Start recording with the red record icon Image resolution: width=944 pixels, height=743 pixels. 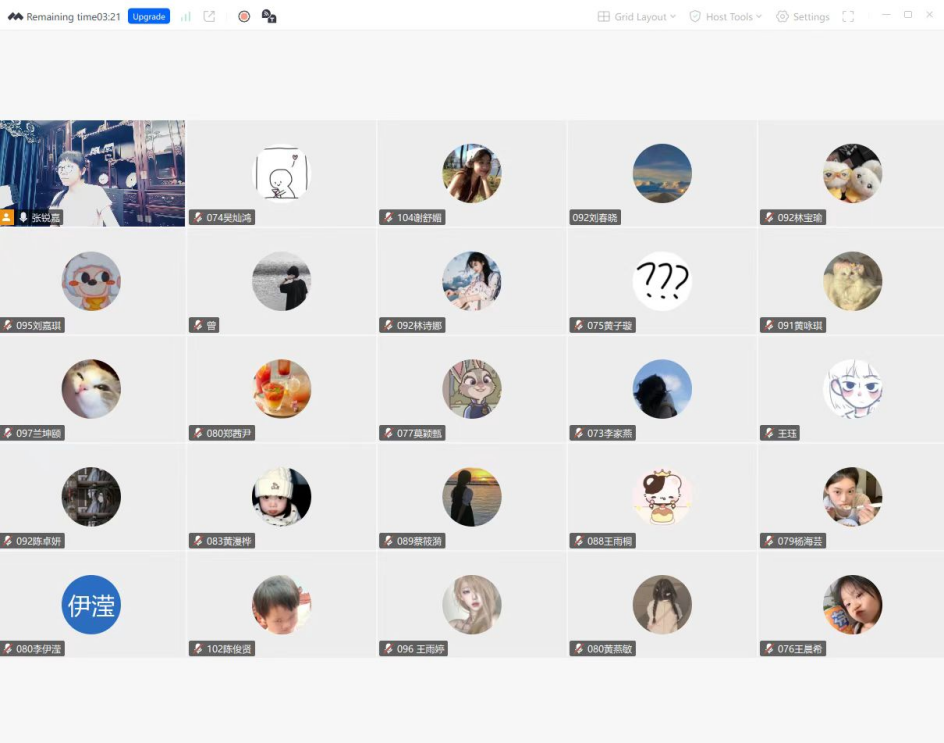[x=244, y=17]
